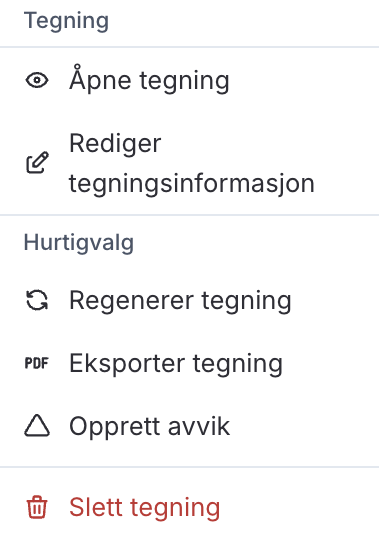
Task: Click the PDF icon
Action: click(x=37, y=363)
